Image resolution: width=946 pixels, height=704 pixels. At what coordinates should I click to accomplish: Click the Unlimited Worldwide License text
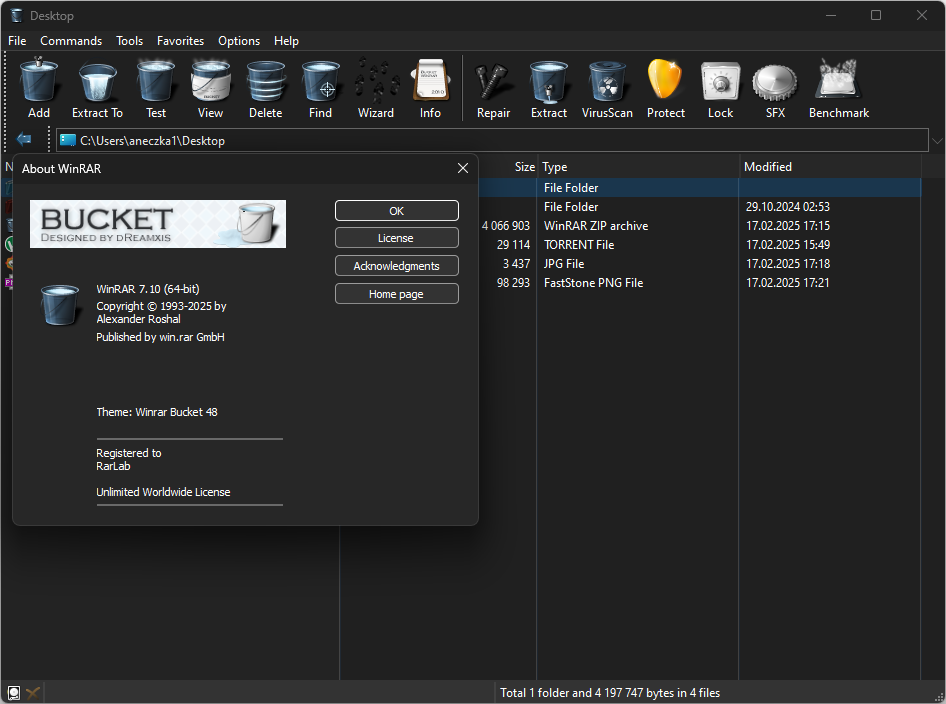click(x=163, y=492)
